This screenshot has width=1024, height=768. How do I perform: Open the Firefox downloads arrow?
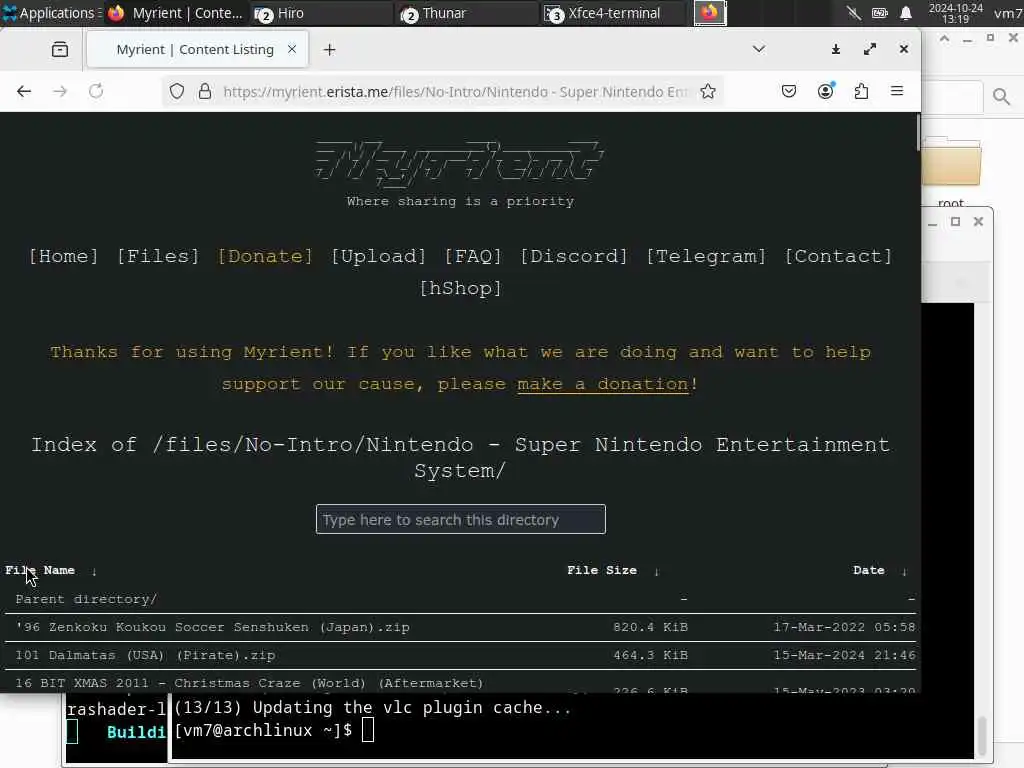pos(835,49)
